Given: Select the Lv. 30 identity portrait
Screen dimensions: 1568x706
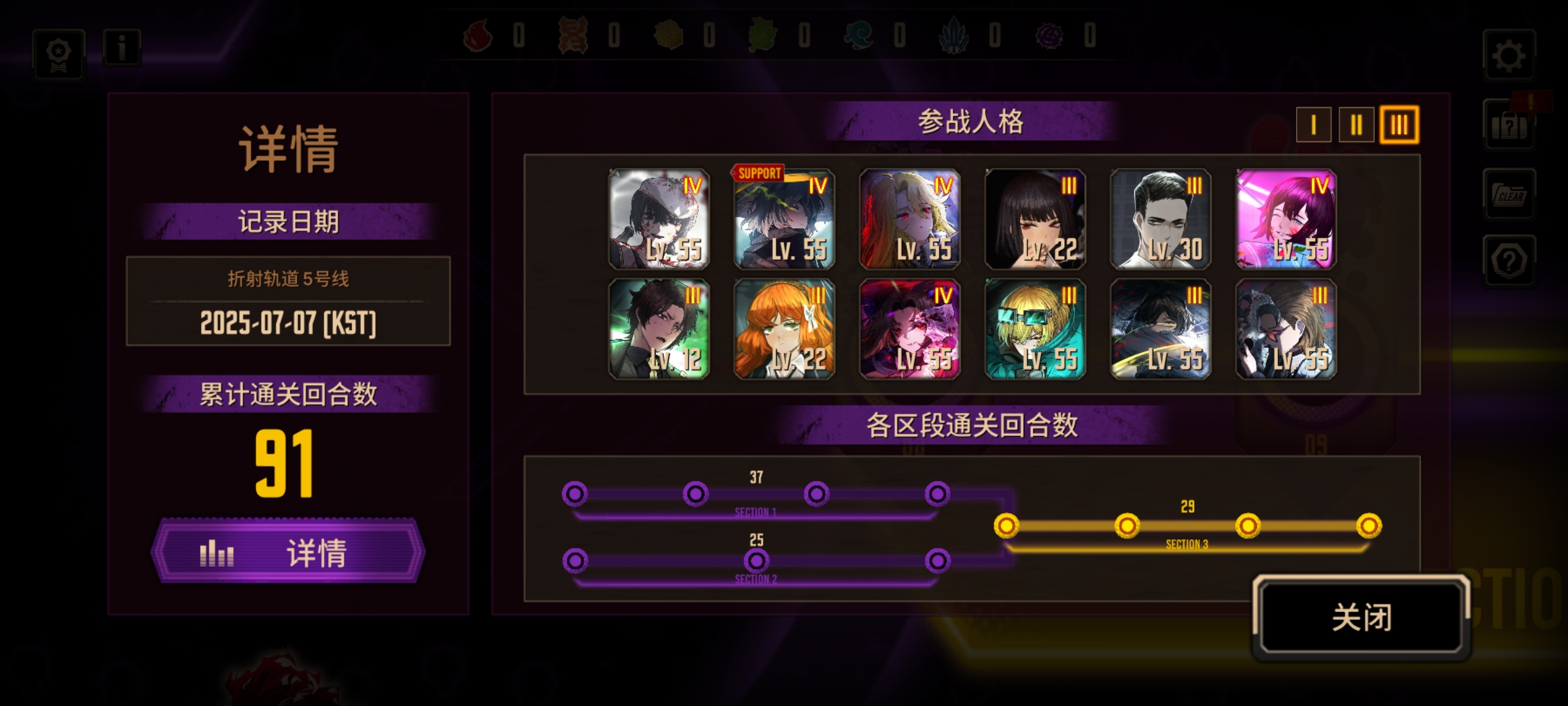Looking at the screenshot, I should (x=1160, y=219).
